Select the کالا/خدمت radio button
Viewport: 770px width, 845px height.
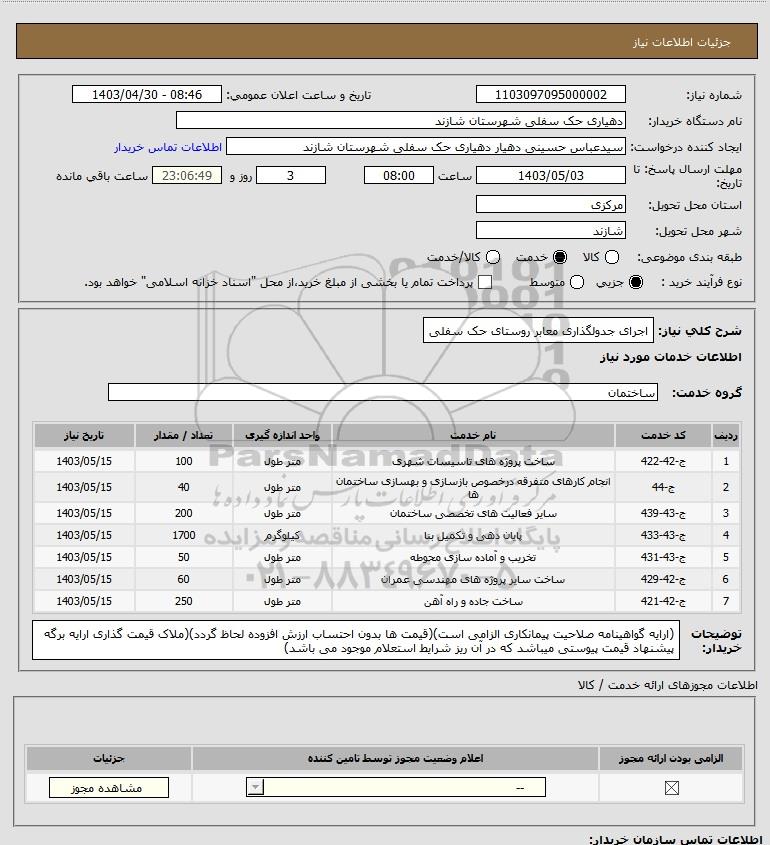click(x=492, y=257)
